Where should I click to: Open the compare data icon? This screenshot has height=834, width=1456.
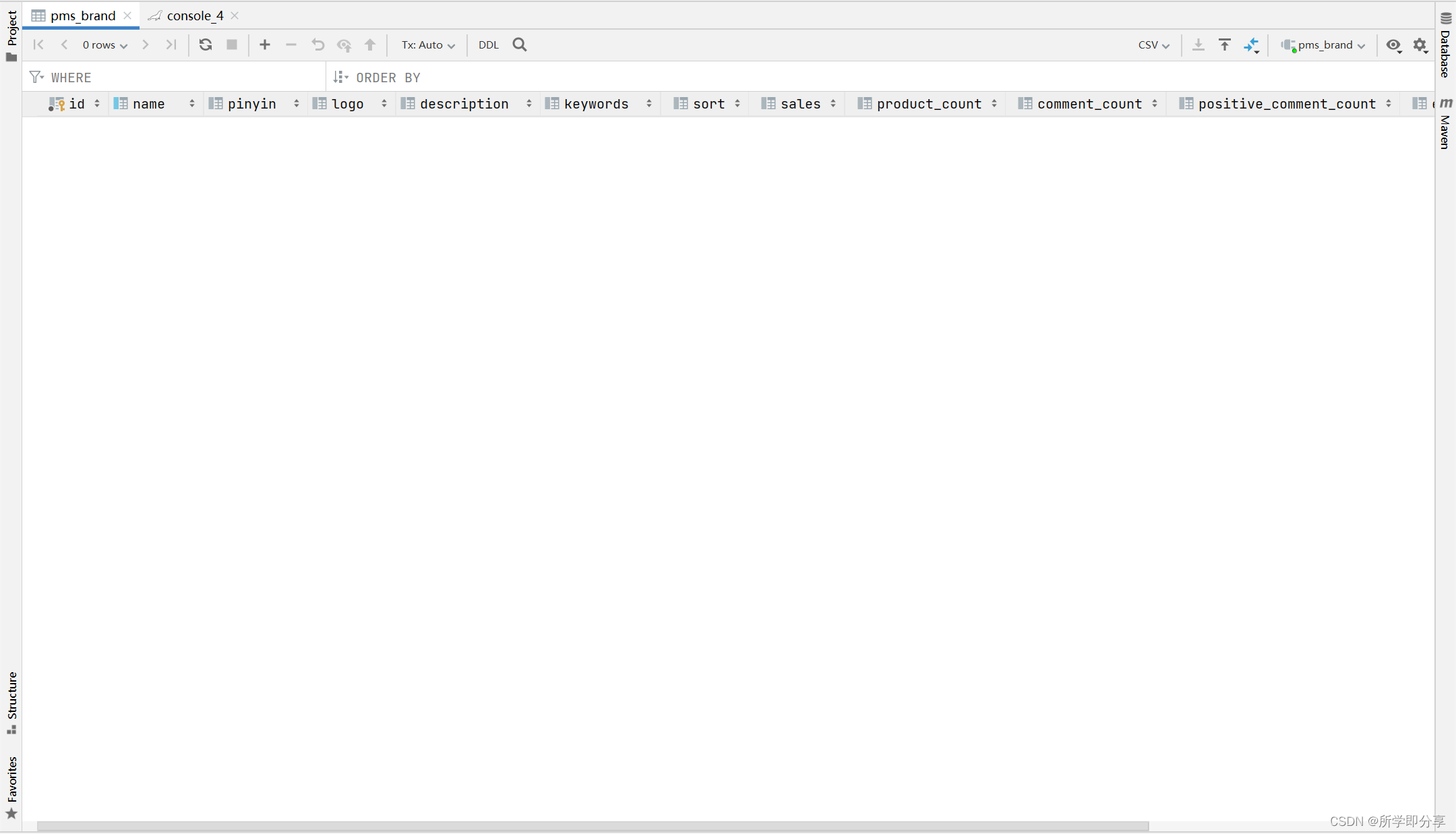(1252, 44)
